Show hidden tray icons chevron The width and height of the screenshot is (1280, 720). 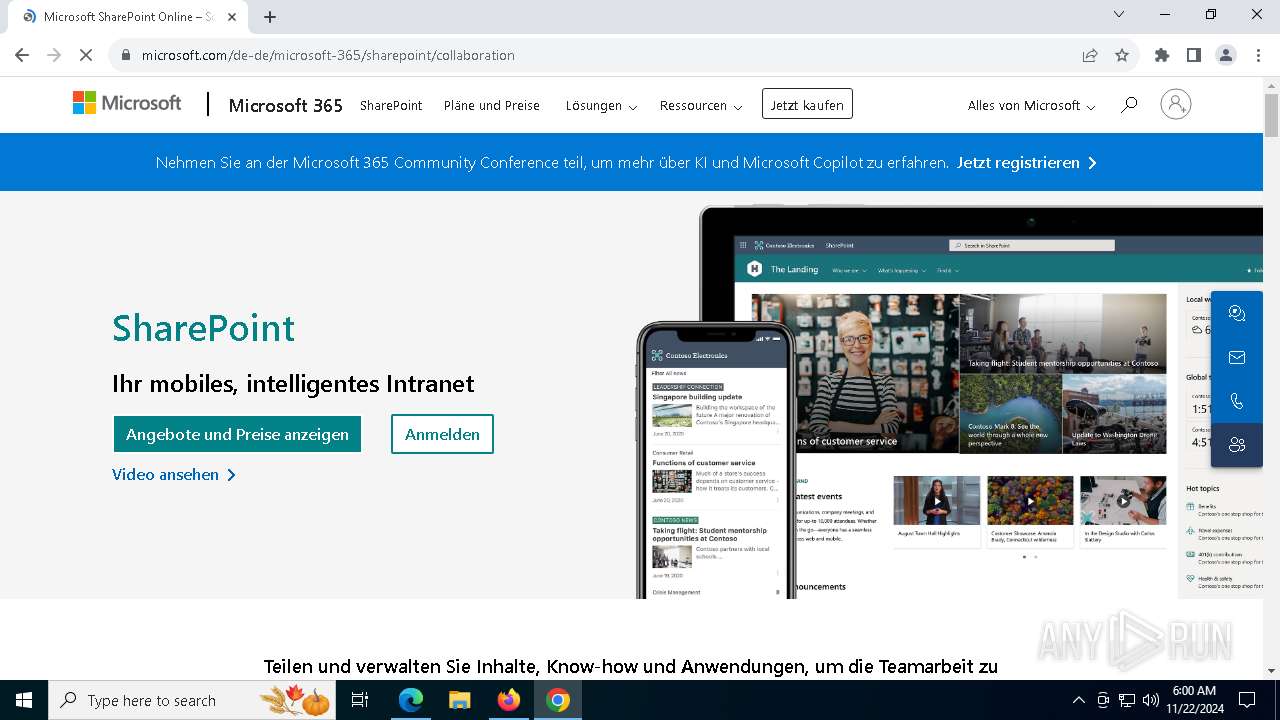point(1078,700)
